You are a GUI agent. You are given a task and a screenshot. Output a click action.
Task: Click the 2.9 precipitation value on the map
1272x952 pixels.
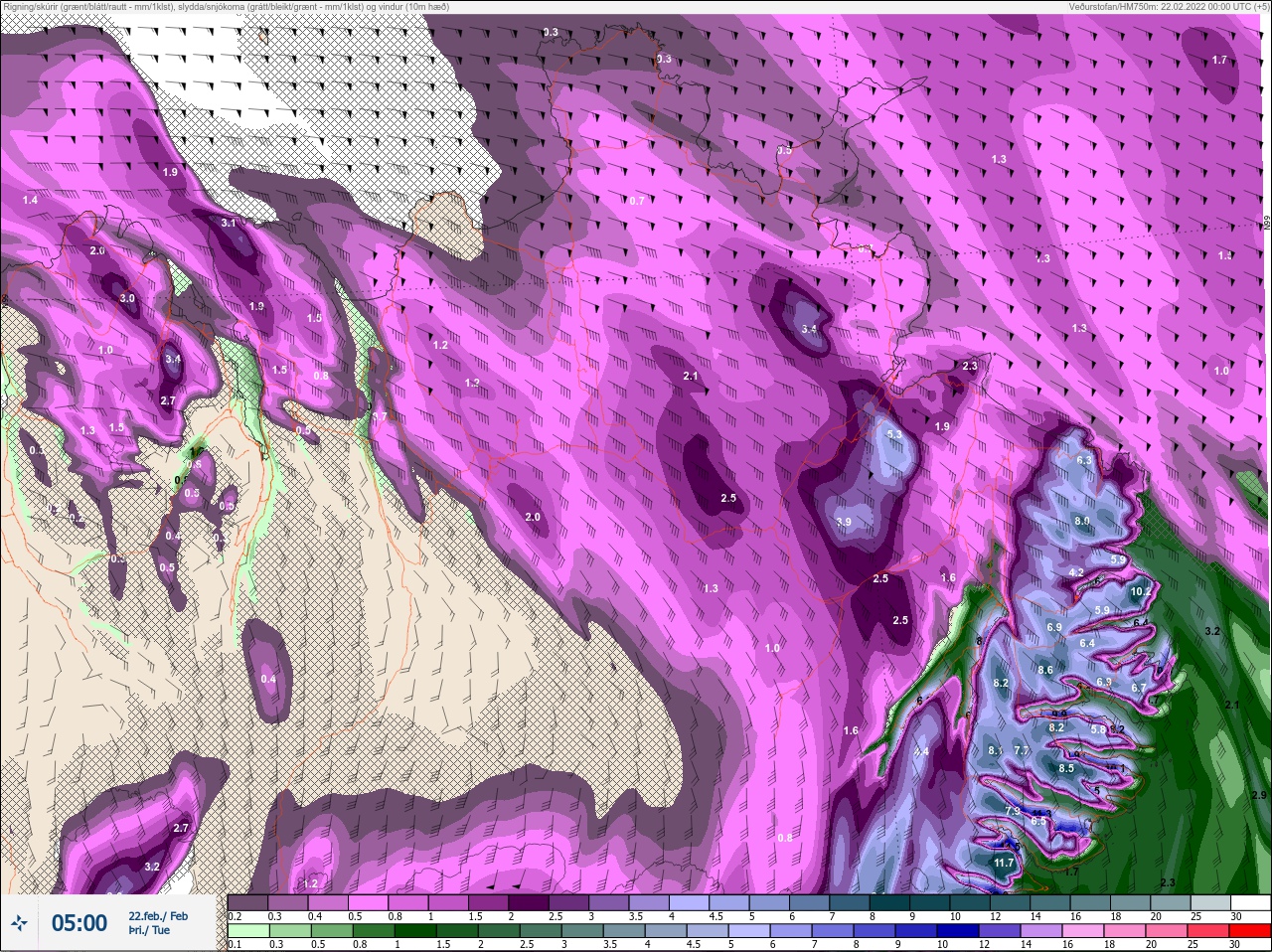point(1259,795)
